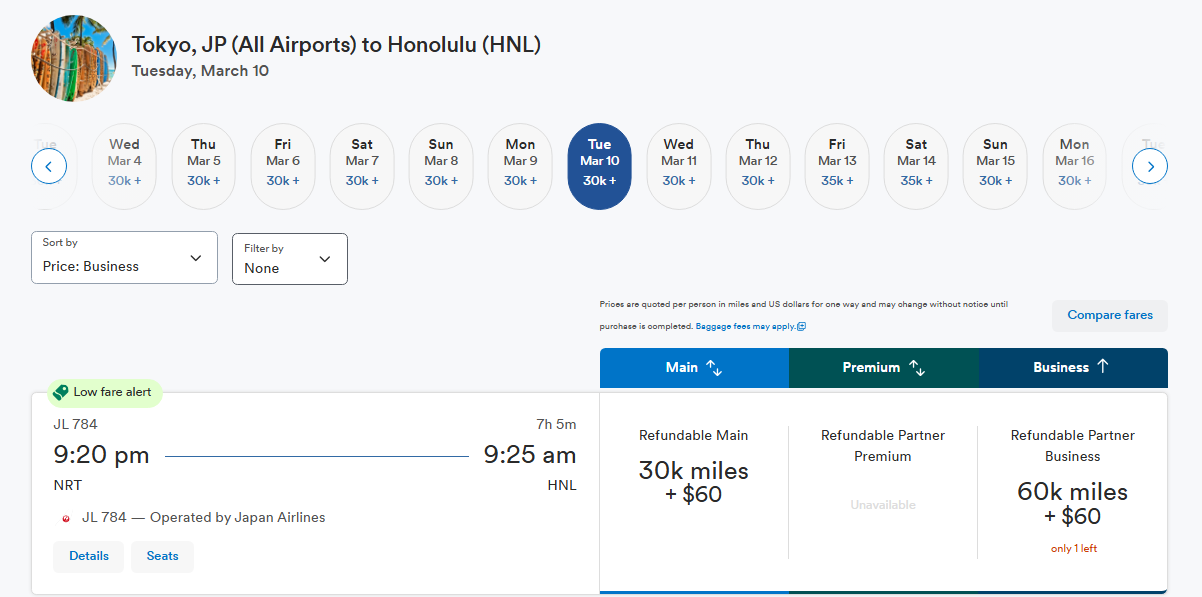
Task: Expand the Filter by None dropdown
Action: (290, 259)
